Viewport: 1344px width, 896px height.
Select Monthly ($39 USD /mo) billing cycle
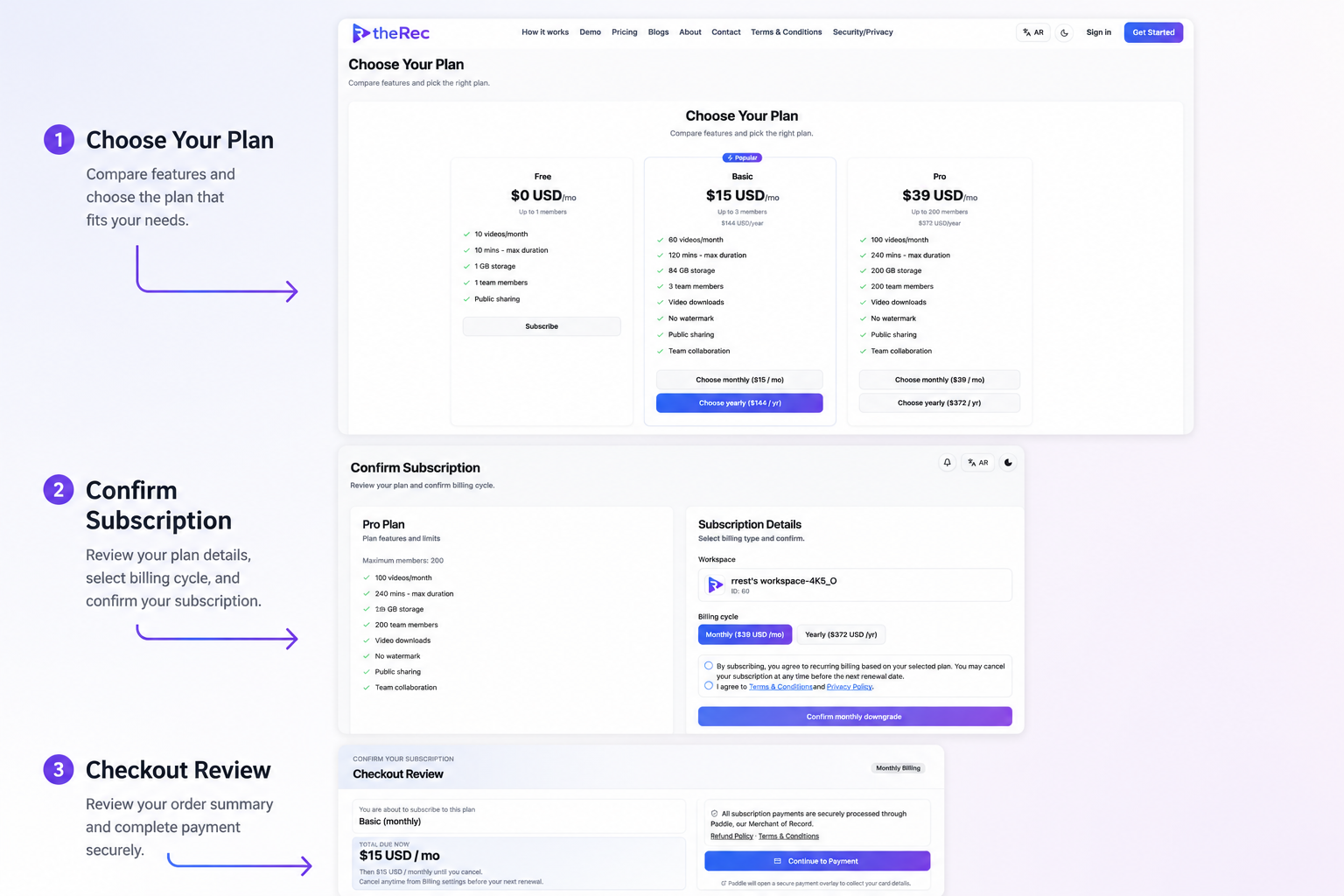click(745, 634)
